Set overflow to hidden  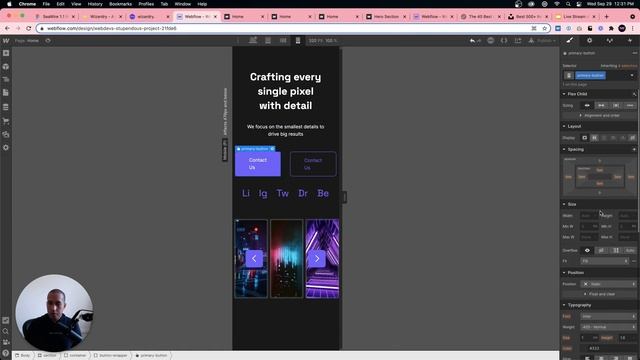[x=601, y=250]
